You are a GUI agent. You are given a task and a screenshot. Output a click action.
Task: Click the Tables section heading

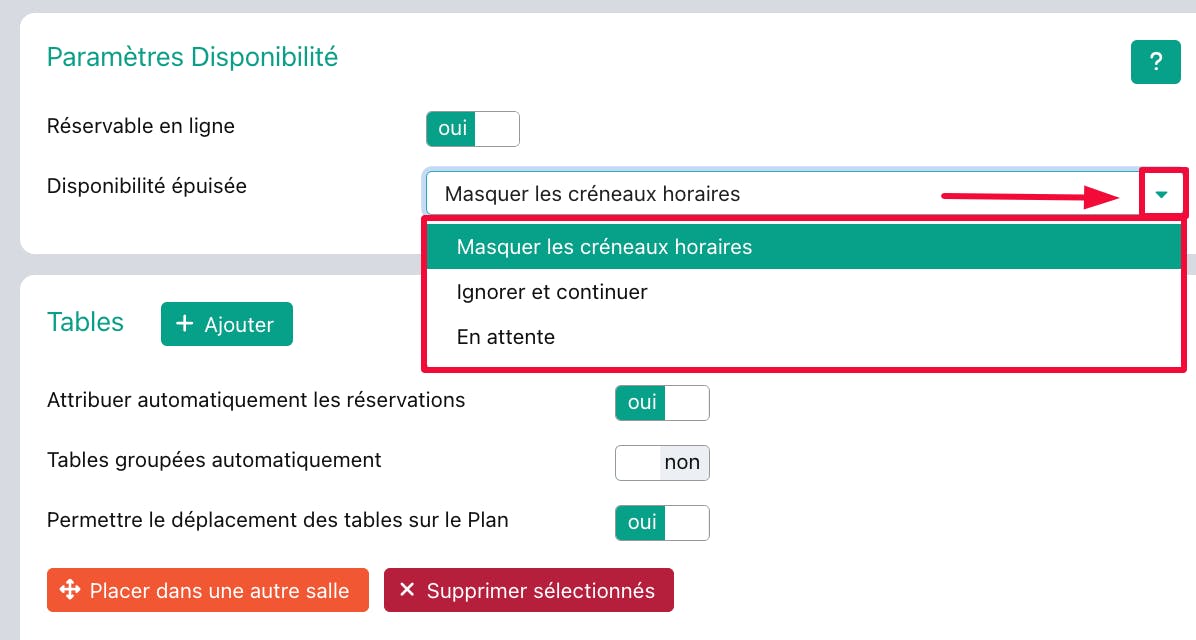(x=85, y=322)
